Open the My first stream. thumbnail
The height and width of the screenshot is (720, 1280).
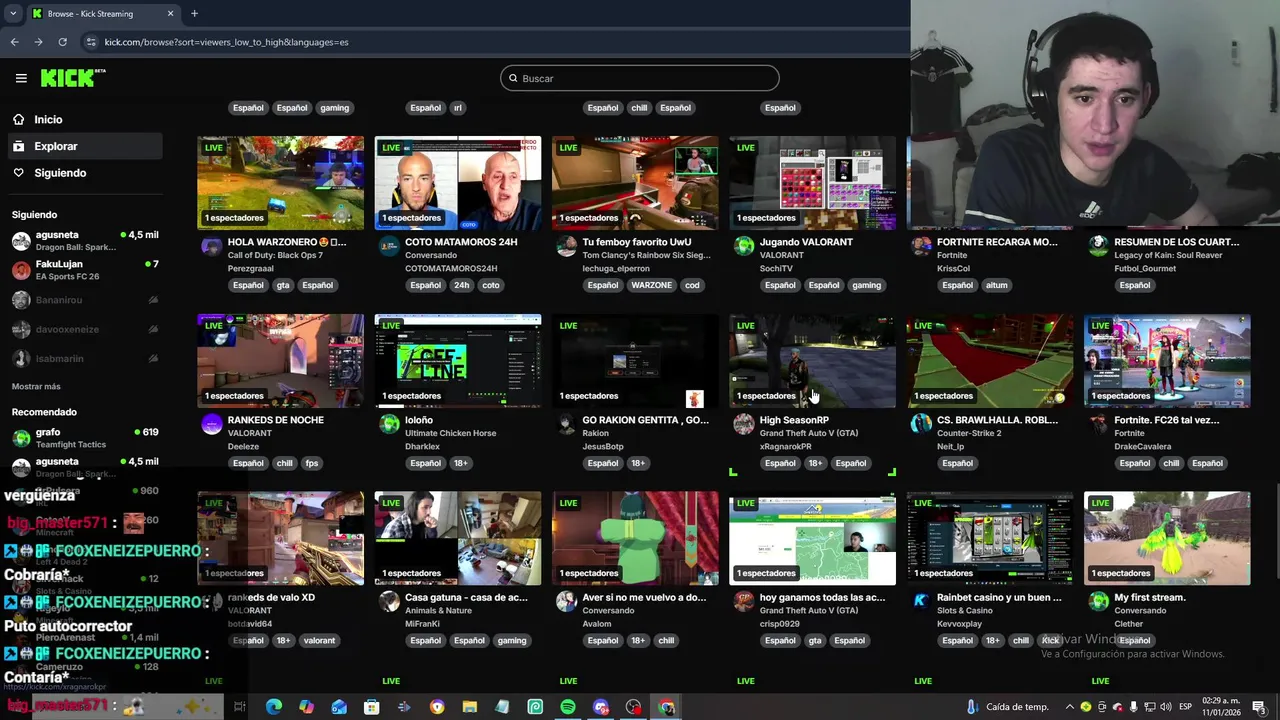(1167, 538)
